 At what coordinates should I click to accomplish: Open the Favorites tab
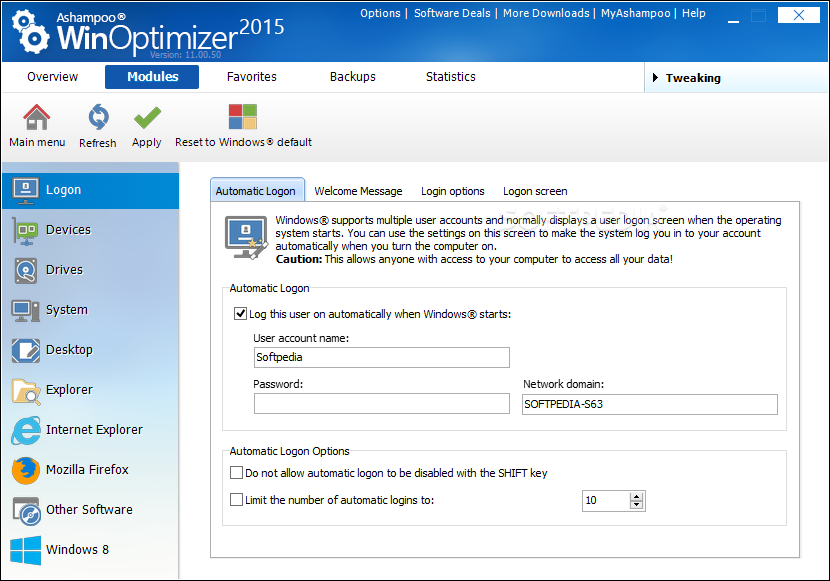coord(251,77)
